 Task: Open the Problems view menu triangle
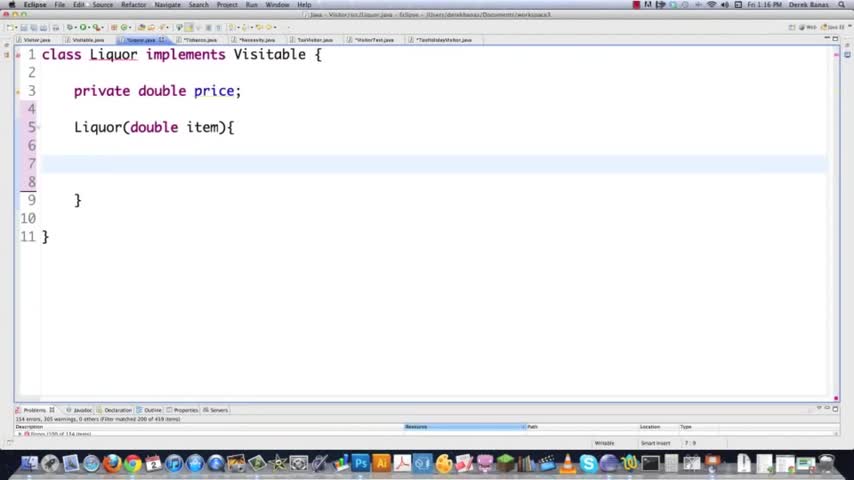click(819, 408)
